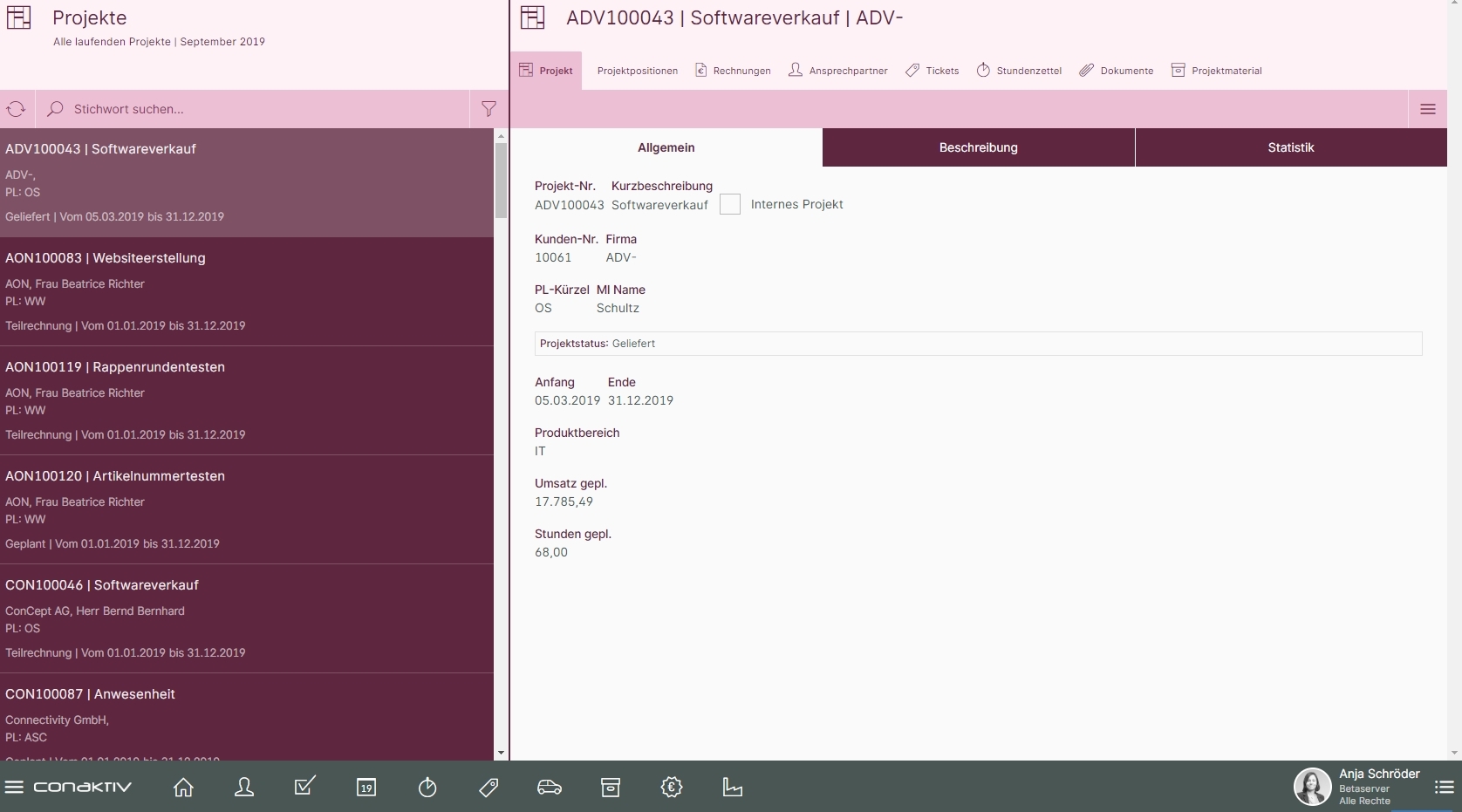Image resolution: width=1462 pixels, height=812 pixels.
Task: Switch to the Beschreibung sub-tab
Action: pos(979,147)
